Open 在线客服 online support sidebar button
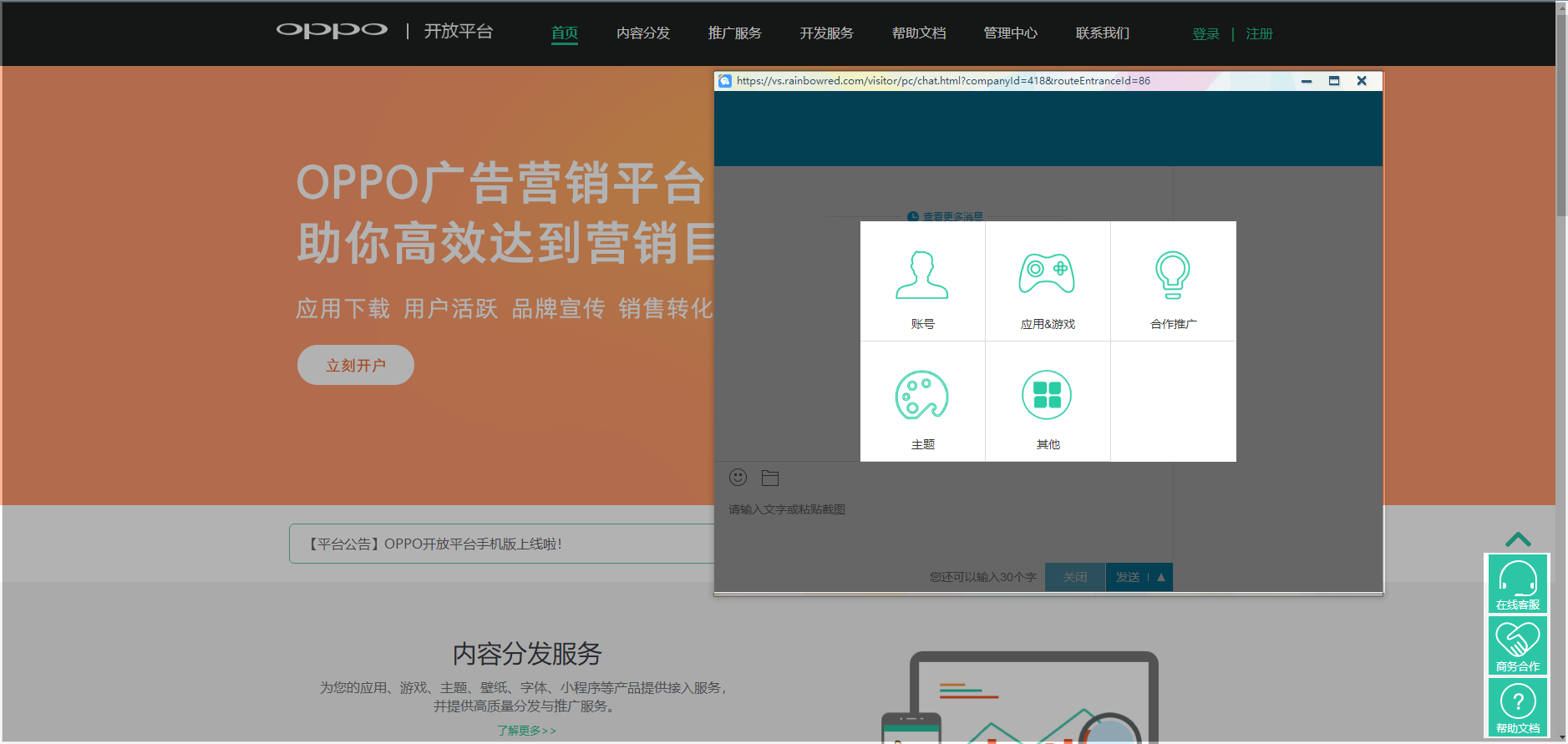Viewport: 1568px width, 744px height. coord(1518,584)
